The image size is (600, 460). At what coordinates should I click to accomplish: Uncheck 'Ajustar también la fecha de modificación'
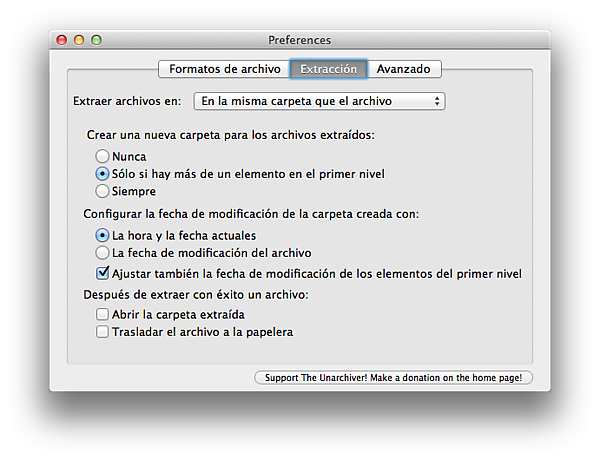tap(102, 272)
